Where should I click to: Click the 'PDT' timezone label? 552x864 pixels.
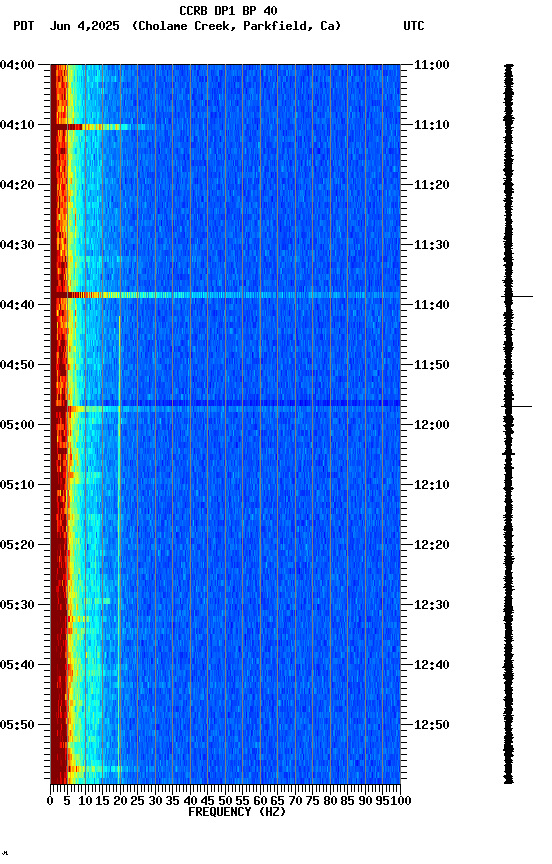click(x=24, y=26)
